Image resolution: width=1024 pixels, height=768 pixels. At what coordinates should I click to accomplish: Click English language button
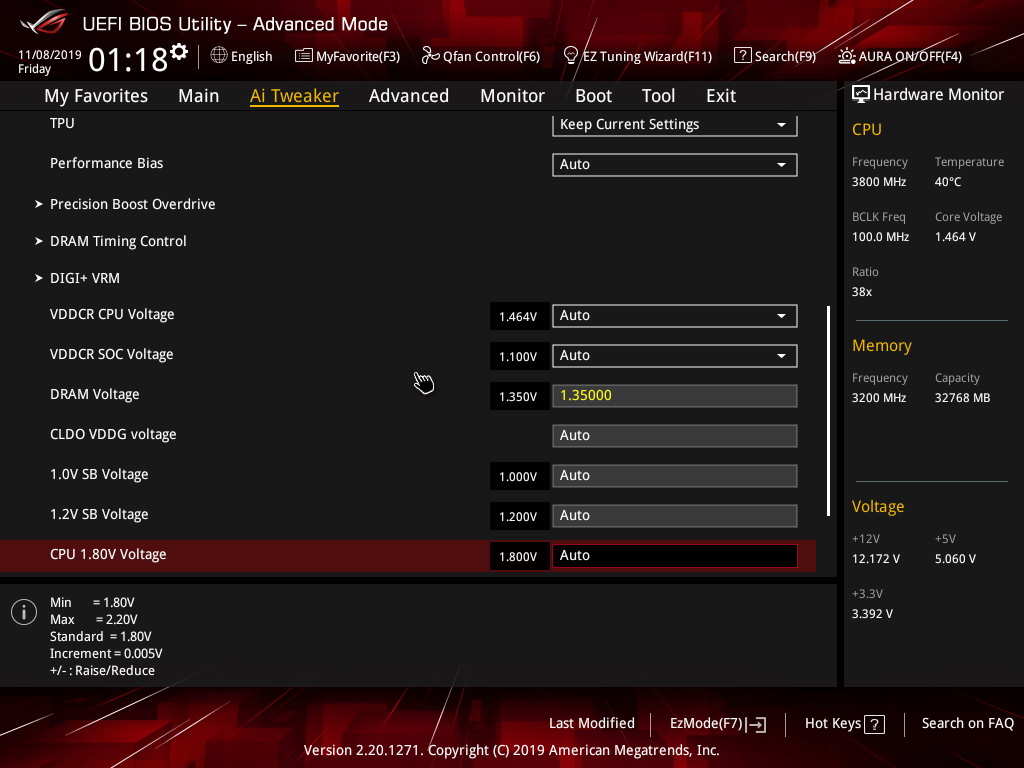click(x=242, y=56)
